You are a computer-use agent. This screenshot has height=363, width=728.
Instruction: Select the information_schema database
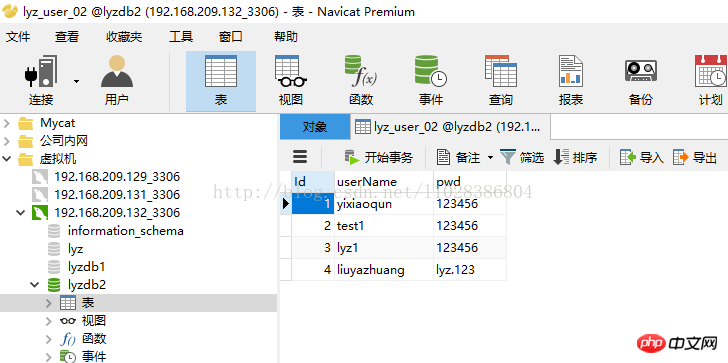(x=125, y=231)
